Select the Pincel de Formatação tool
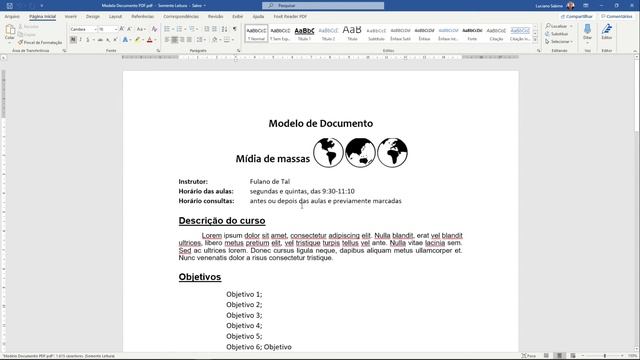The height and width of the screenshot is (360, 640). (x=40, y=42)
